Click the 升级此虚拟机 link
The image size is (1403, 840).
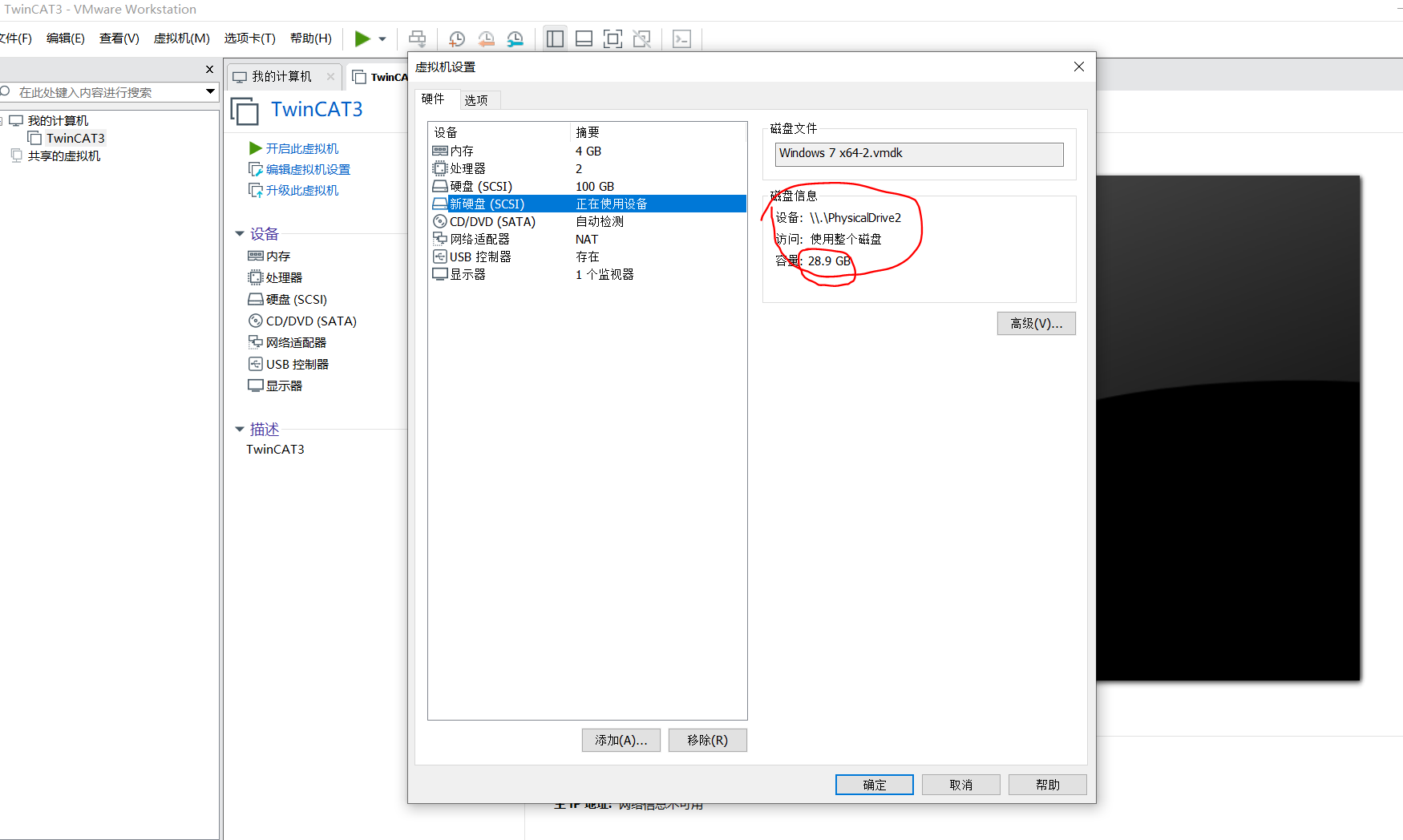[302, 190]
